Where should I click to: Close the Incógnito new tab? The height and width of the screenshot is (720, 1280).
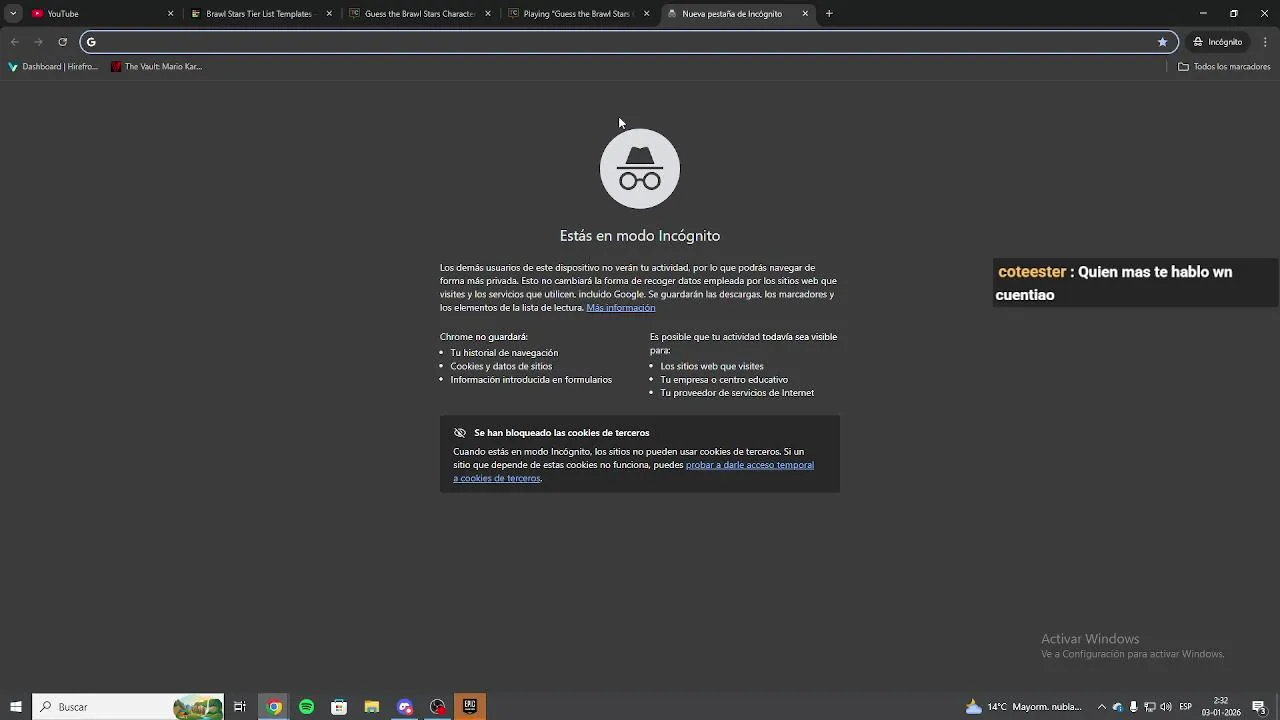click(x=805, y=14)
